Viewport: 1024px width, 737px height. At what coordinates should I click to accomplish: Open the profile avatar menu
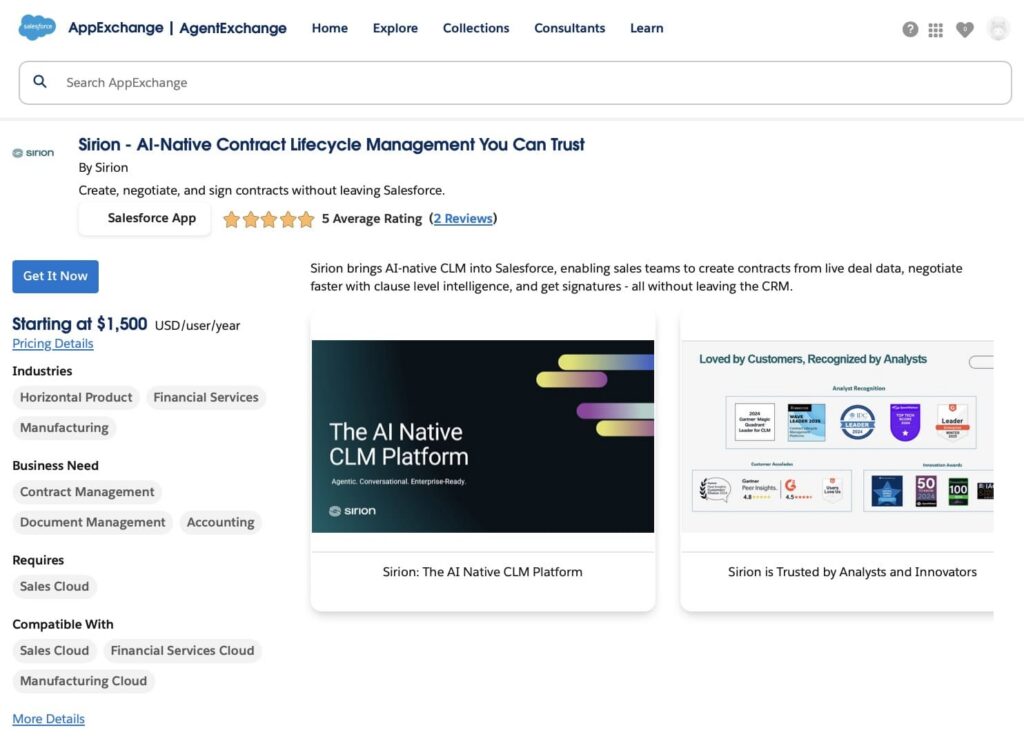pos(998,29)
